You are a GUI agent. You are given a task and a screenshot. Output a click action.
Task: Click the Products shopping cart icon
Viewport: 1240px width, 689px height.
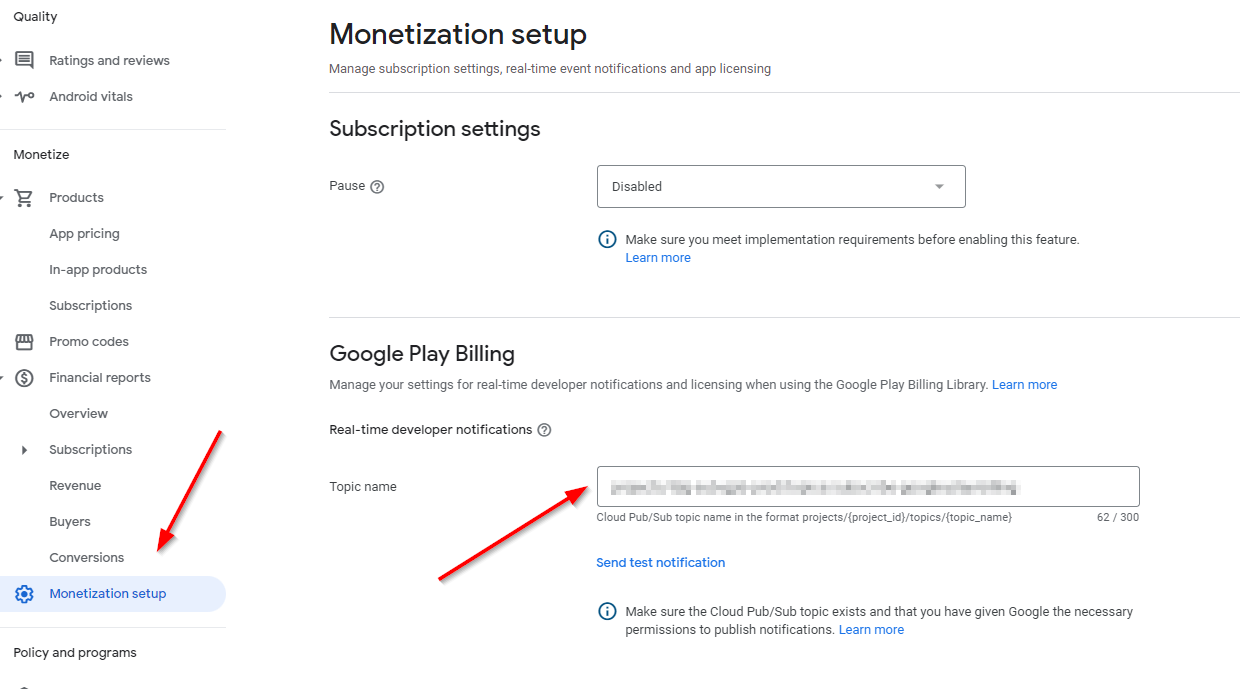(24, 198)
